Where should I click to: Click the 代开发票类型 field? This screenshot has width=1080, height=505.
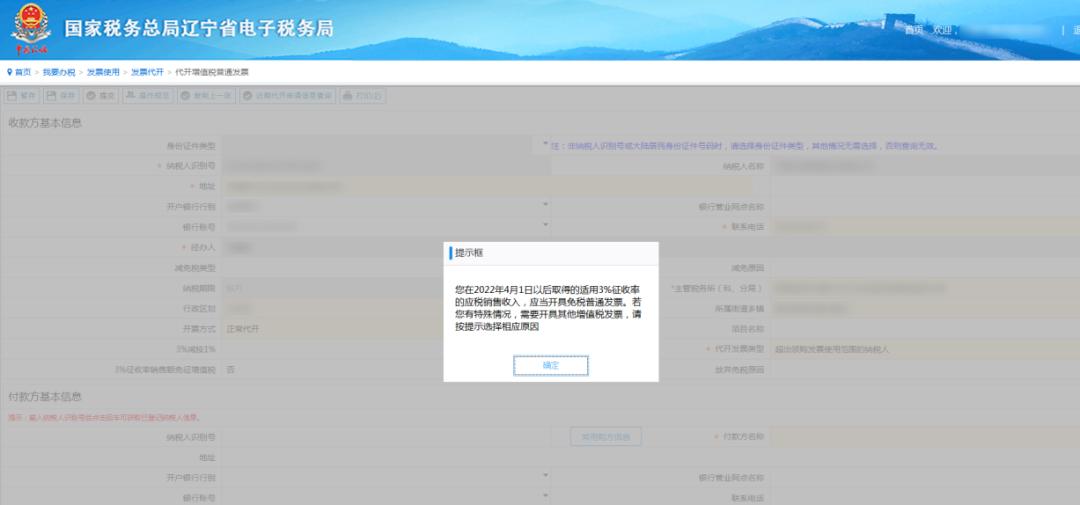pos(925,349)
